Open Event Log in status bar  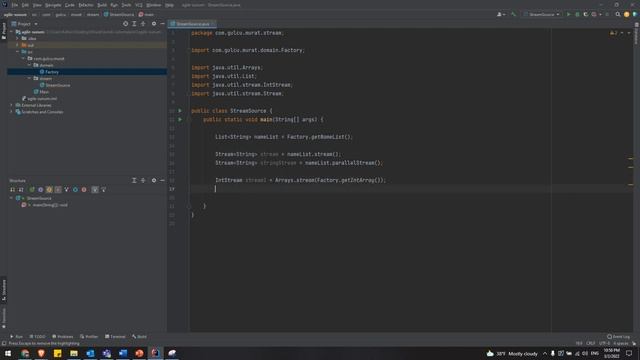(x=618, y=337)
